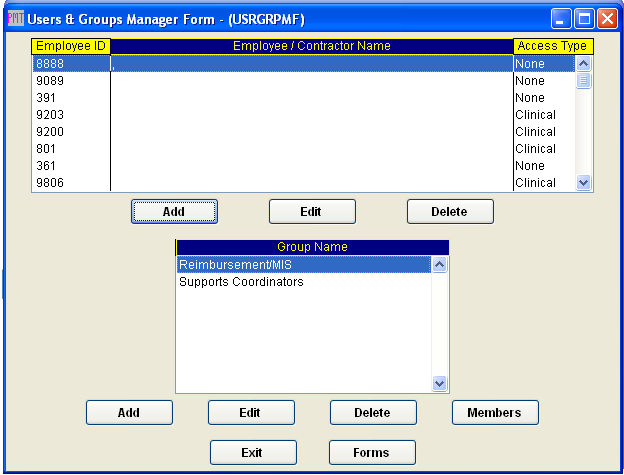624x475 pixels.
Task: Delete the selected group
Action: click(x=373, y=412)
